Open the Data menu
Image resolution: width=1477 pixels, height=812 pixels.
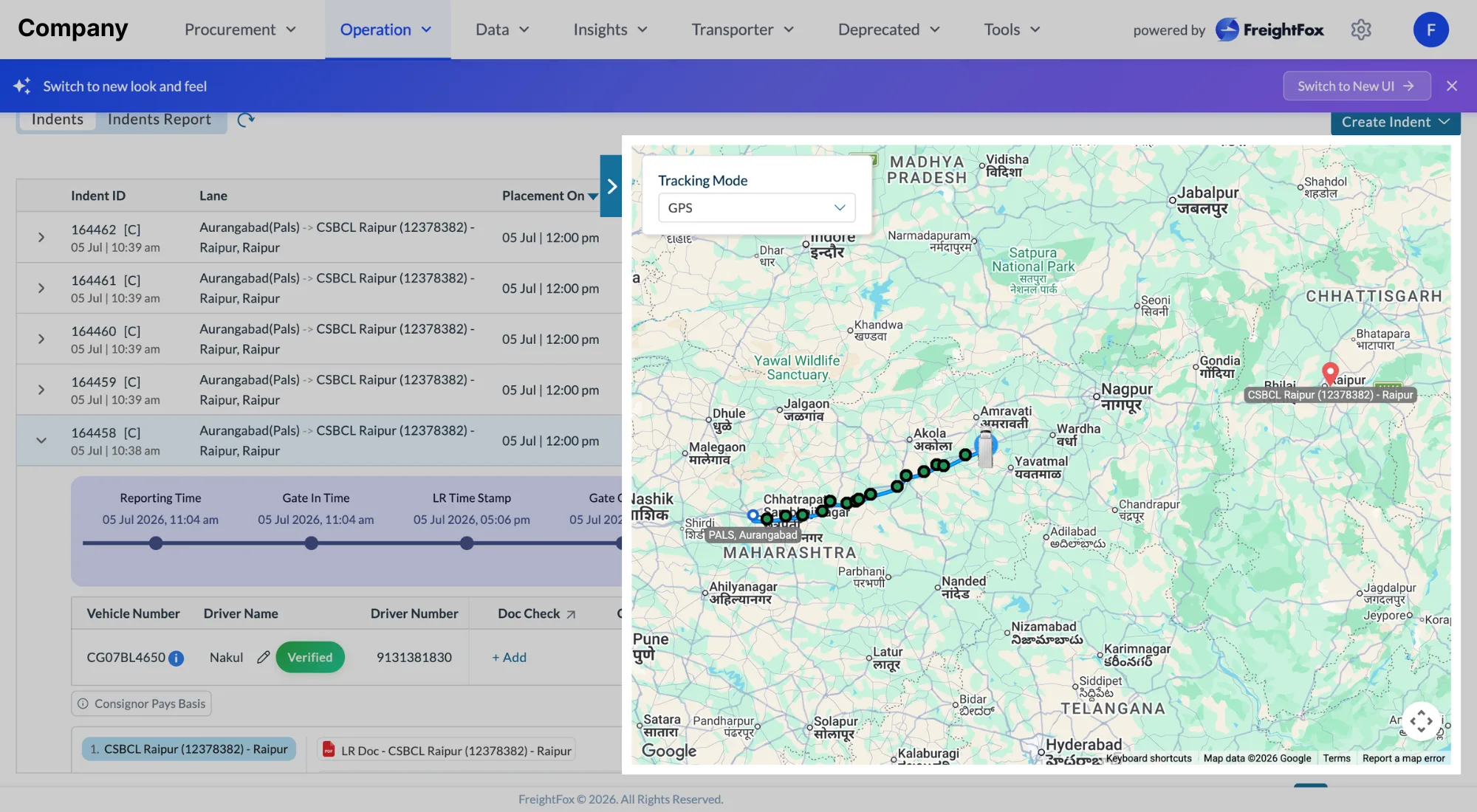pos(503,30)
